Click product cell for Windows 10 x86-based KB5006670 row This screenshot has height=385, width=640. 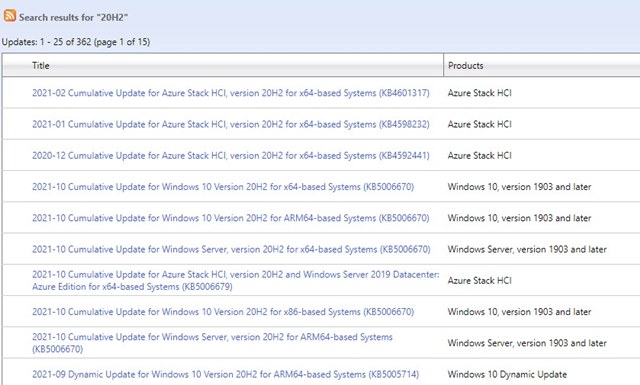[519, 312]
